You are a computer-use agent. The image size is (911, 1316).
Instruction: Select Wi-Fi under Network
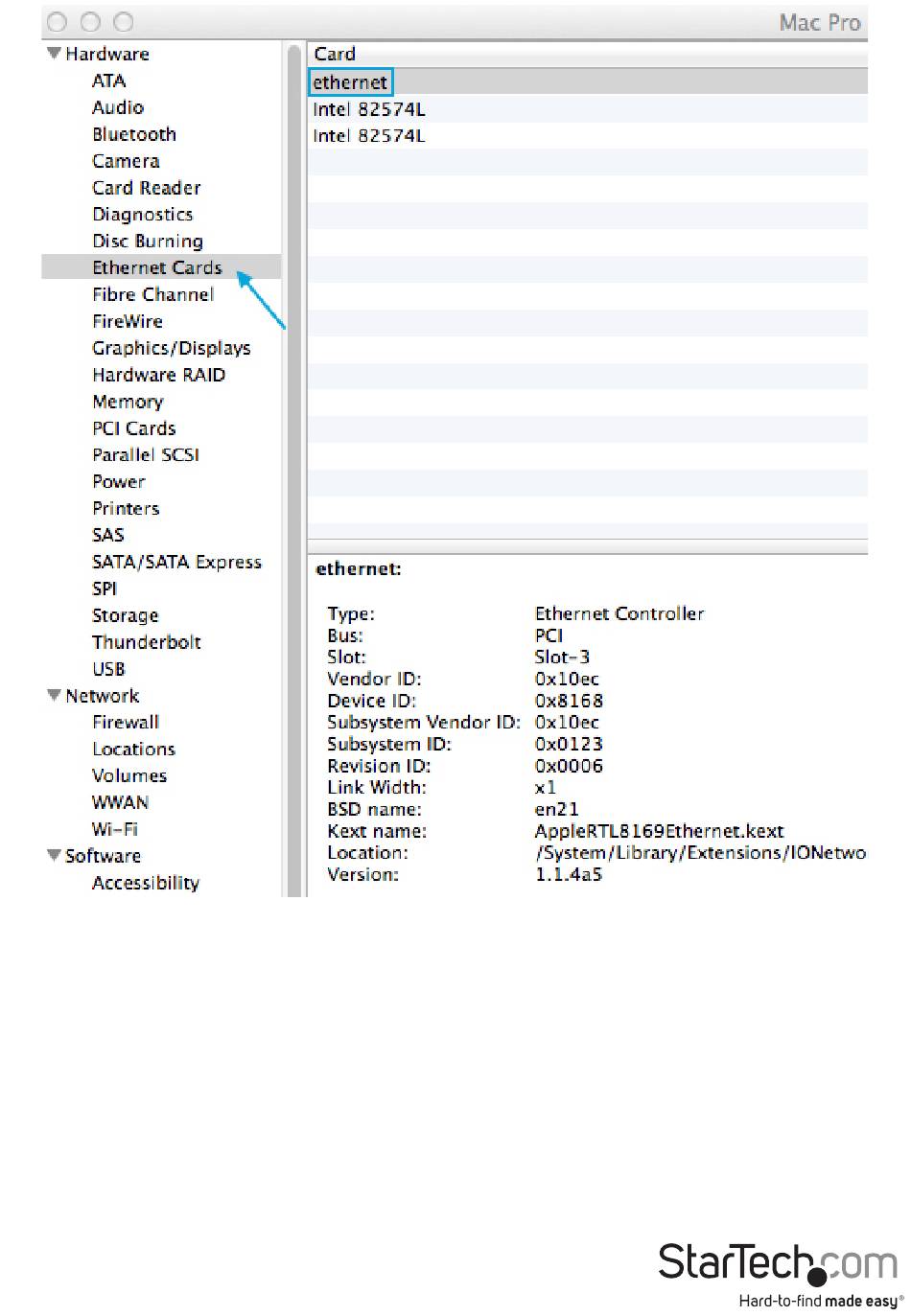115,829
